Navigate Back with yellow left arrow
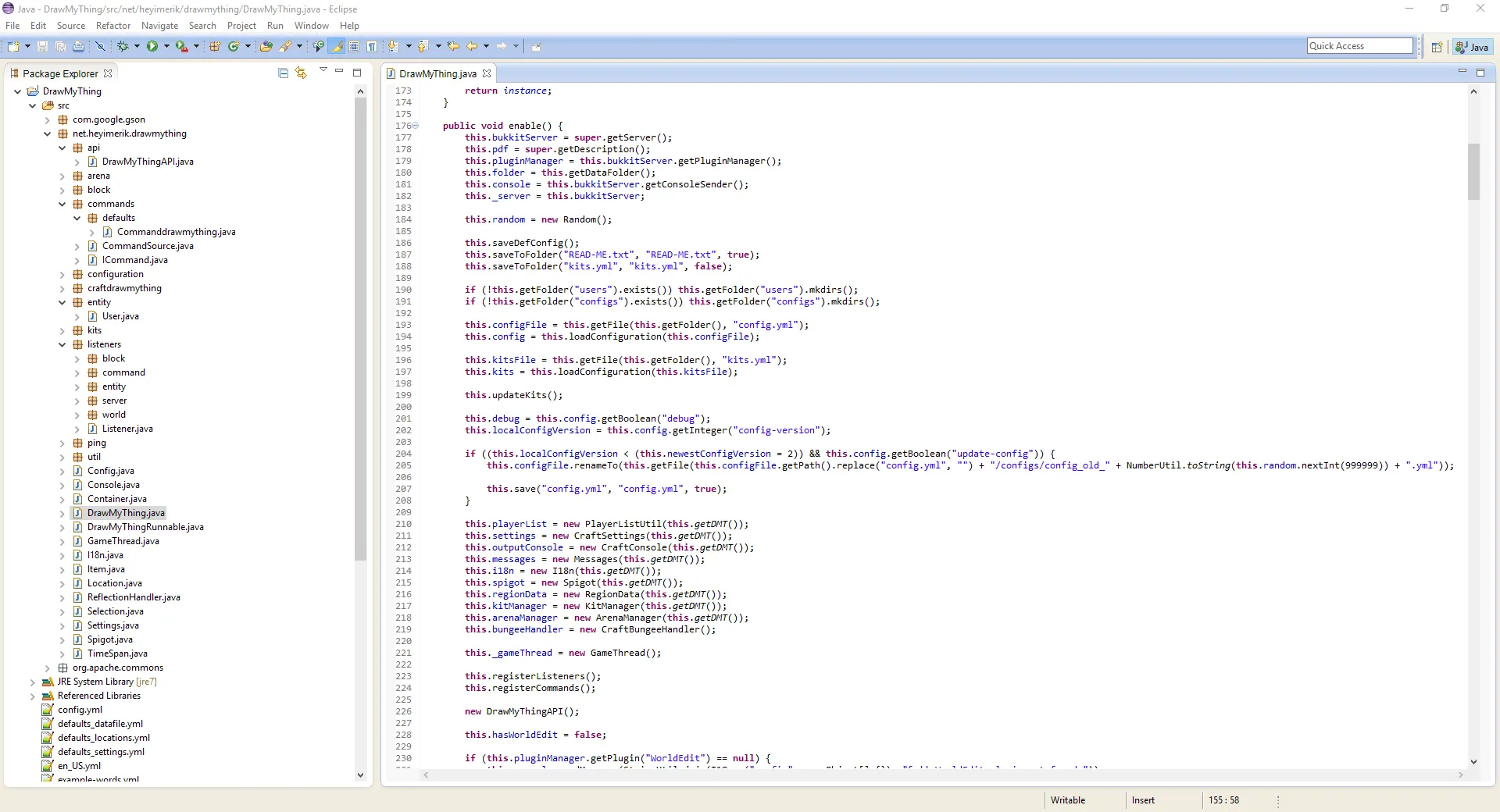The image size is (1500, 812). (x=472, y=47)
